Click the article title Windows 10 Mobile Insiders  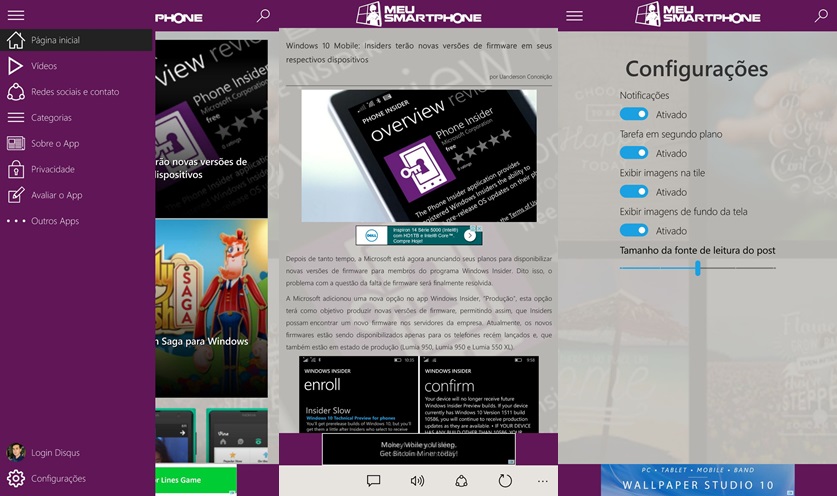[x=418, y=52]
